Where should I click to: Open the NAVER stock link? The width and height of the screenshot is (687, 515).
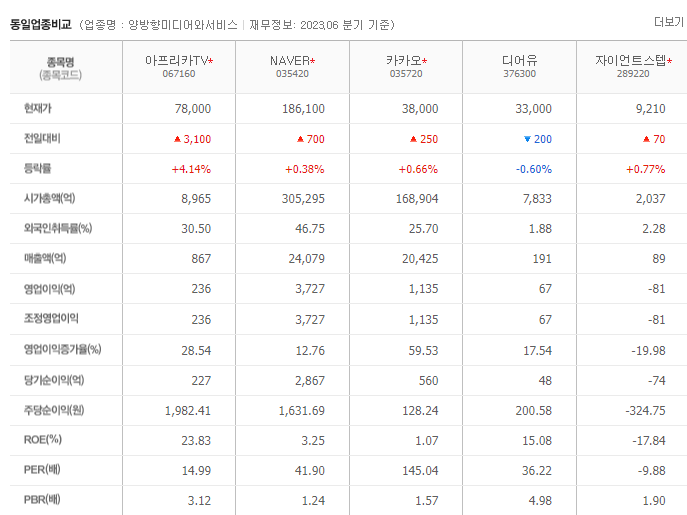pos(290,60)
